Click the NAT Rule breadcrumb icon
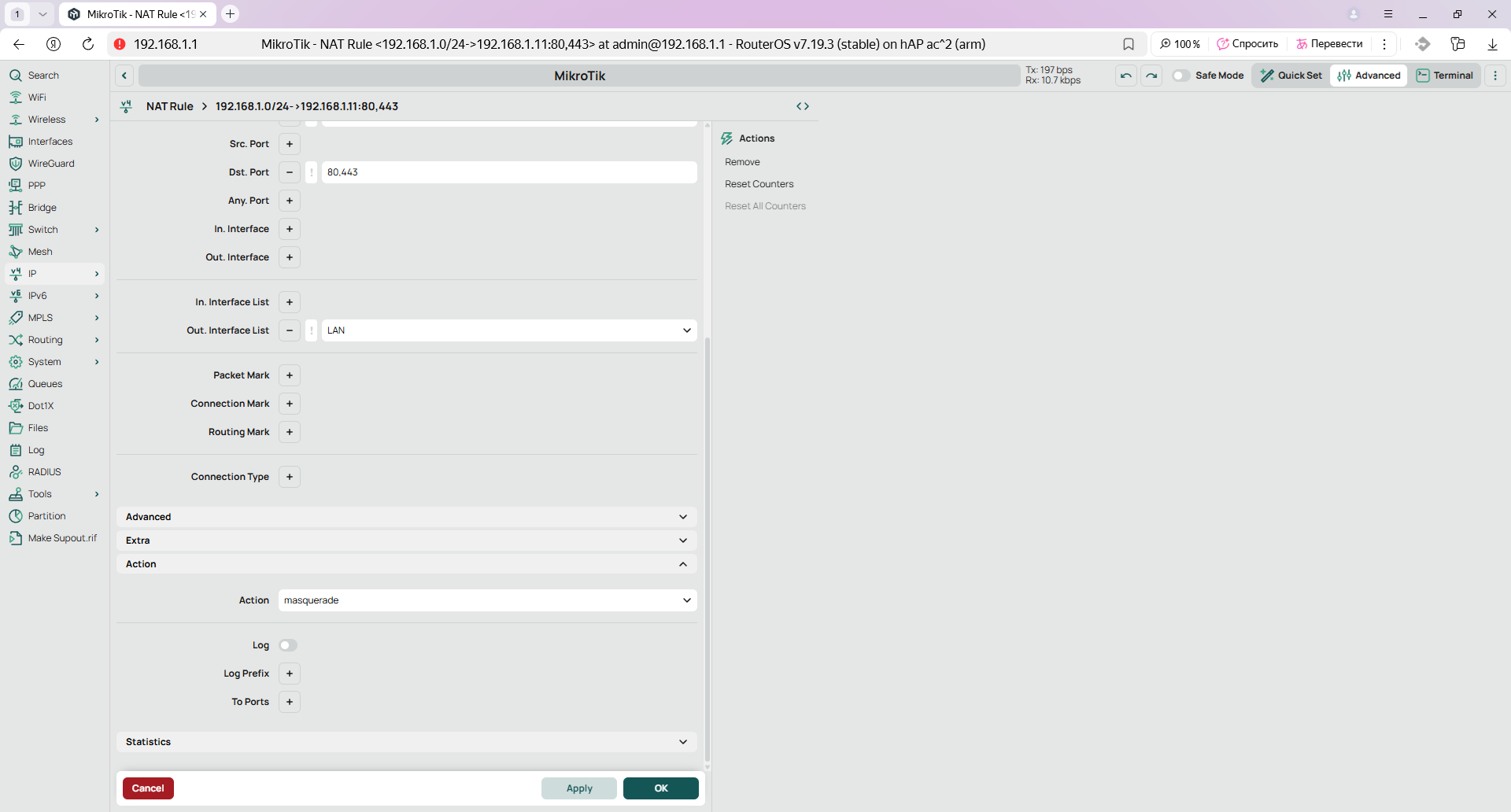The image size is (1511, 812). 126,106
